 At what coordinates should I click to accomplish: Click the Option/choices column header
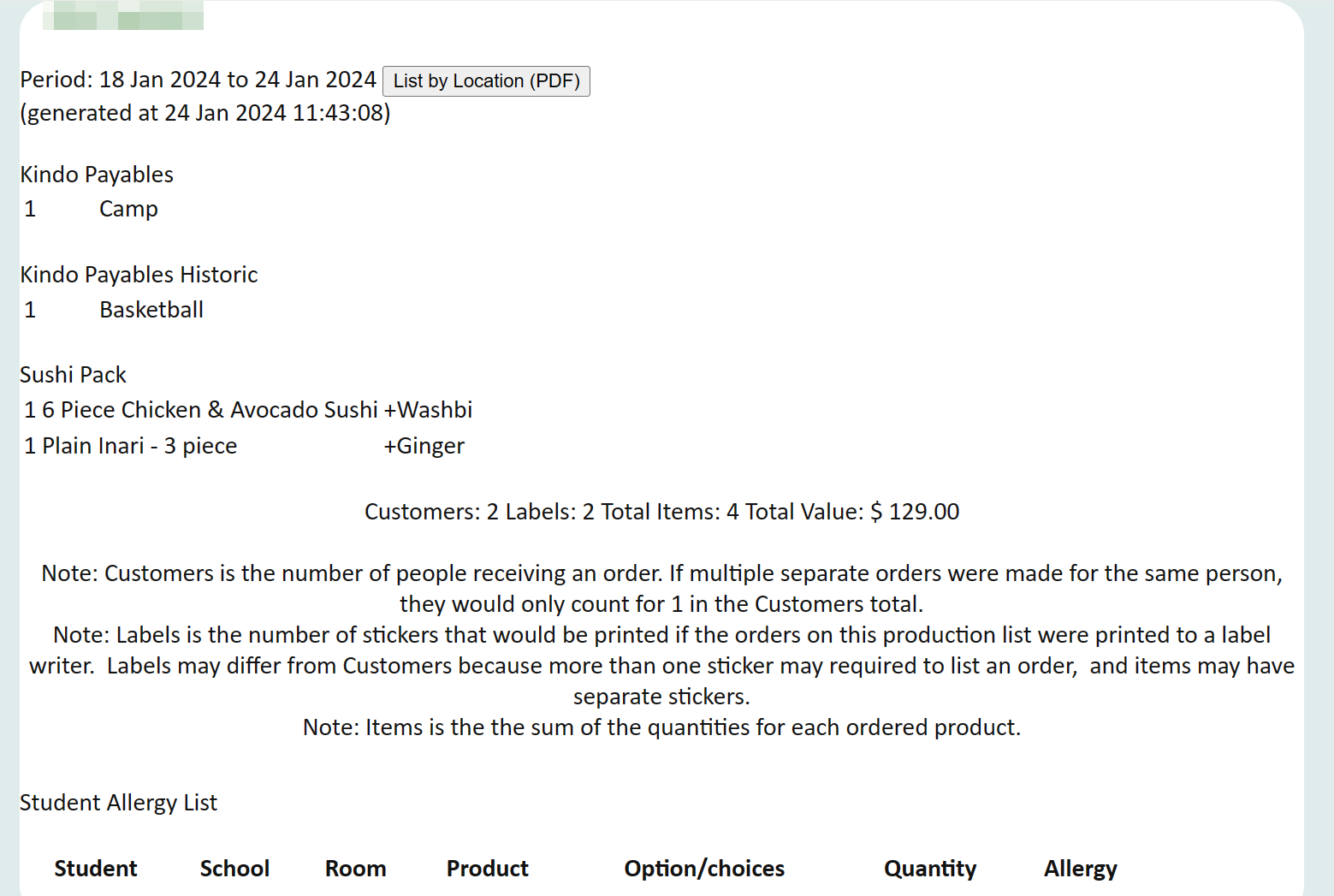point(704,869)
